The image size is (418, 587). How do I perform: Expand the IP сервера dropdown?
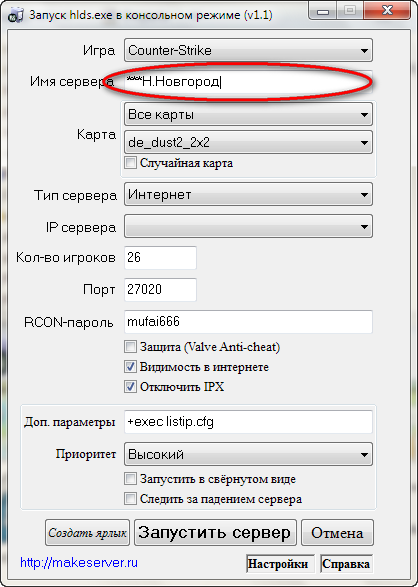pyautogui.click(x=248, y=226)
